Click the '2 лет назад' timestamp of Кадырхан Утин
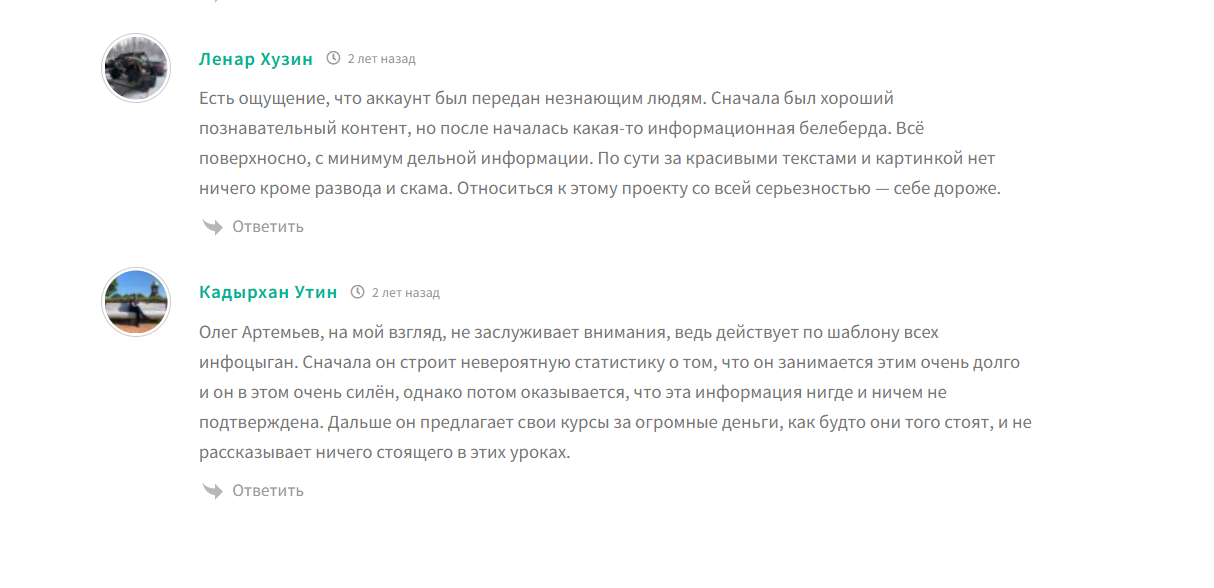This screenshot has width=1214, height=588. point(405,293)
